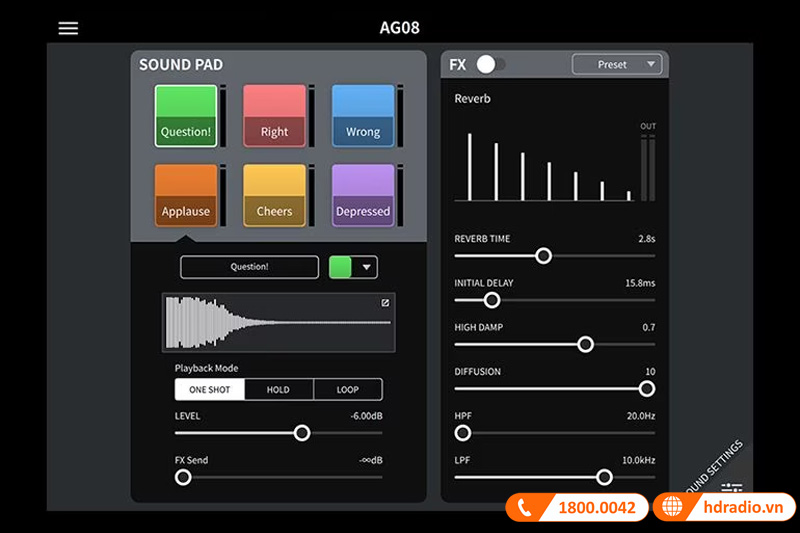This screenshot has height=533, width=800.
Task: Select LOOP playback mode
Action: (x=347, y=390)
